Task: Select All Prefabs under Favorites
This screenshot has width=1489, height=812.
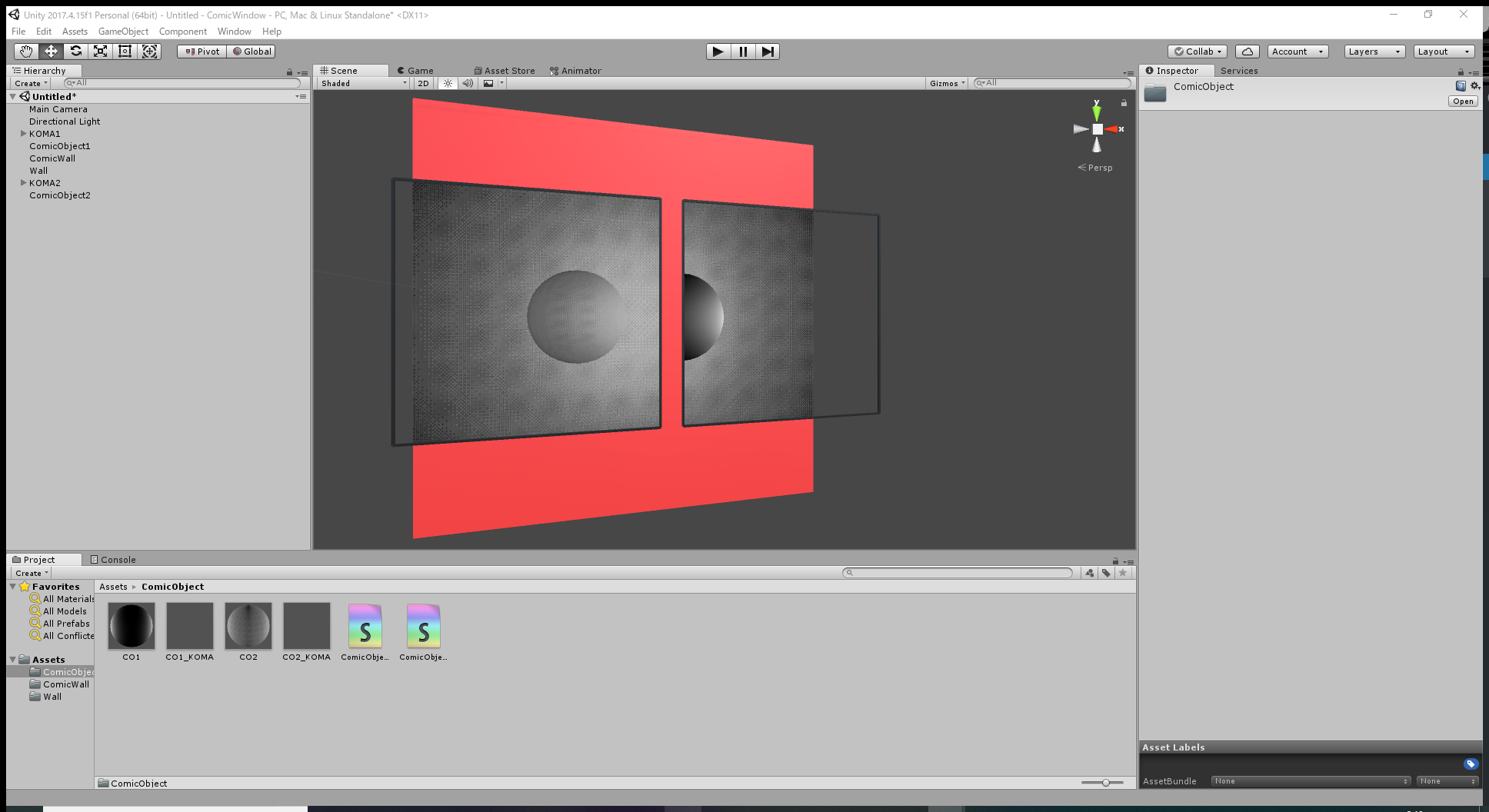Action: coord(60,624)
